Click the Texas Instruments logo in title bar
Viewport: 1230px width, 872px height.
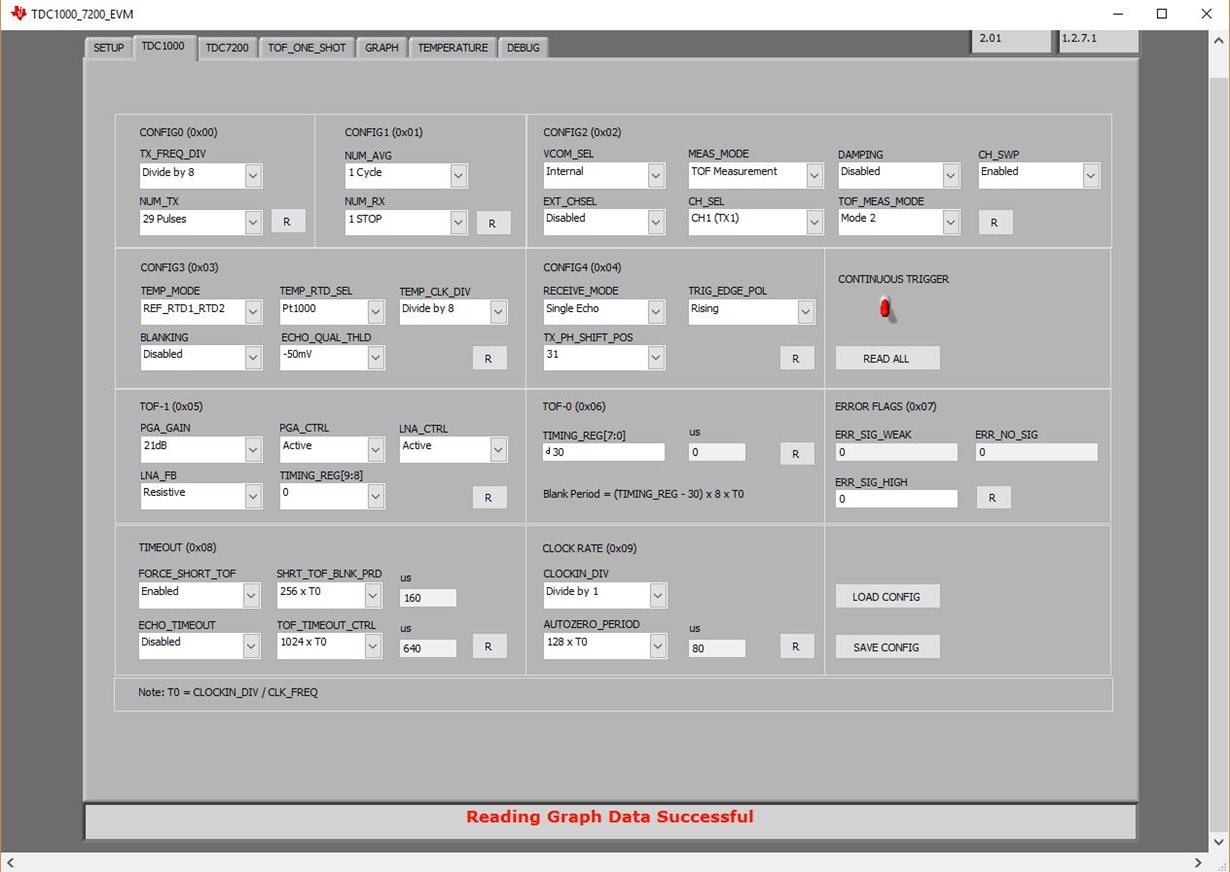pos(17,14)
